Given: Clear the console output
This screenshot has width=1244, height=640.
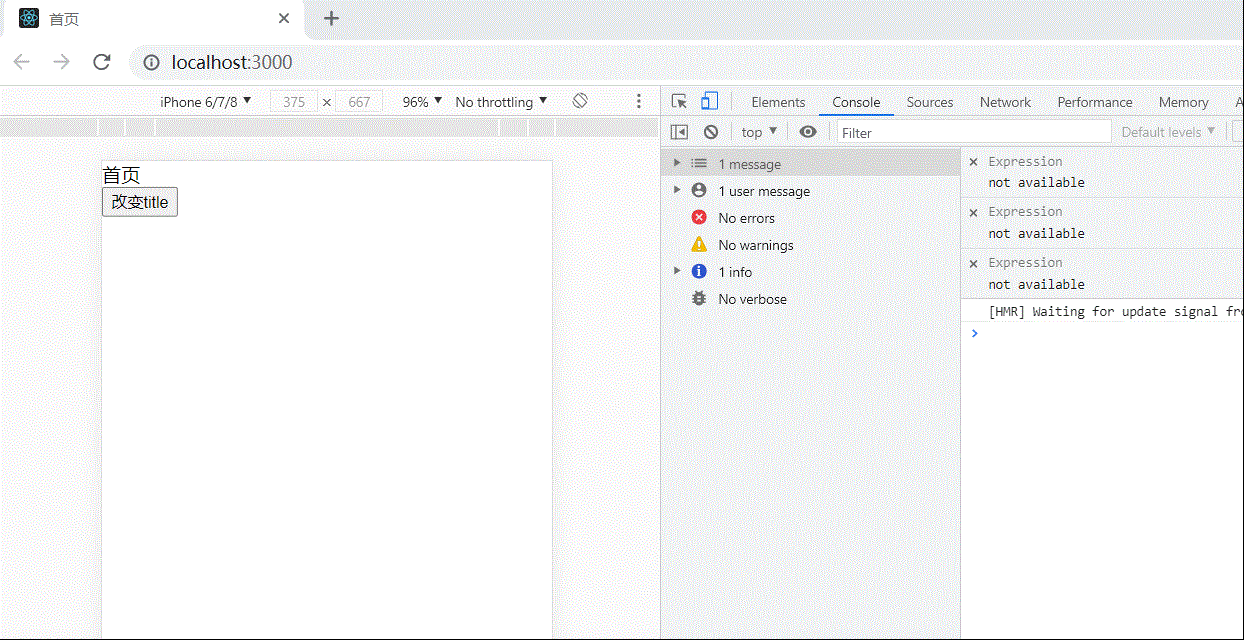Looking at the screenshot, I should (711, 132).
